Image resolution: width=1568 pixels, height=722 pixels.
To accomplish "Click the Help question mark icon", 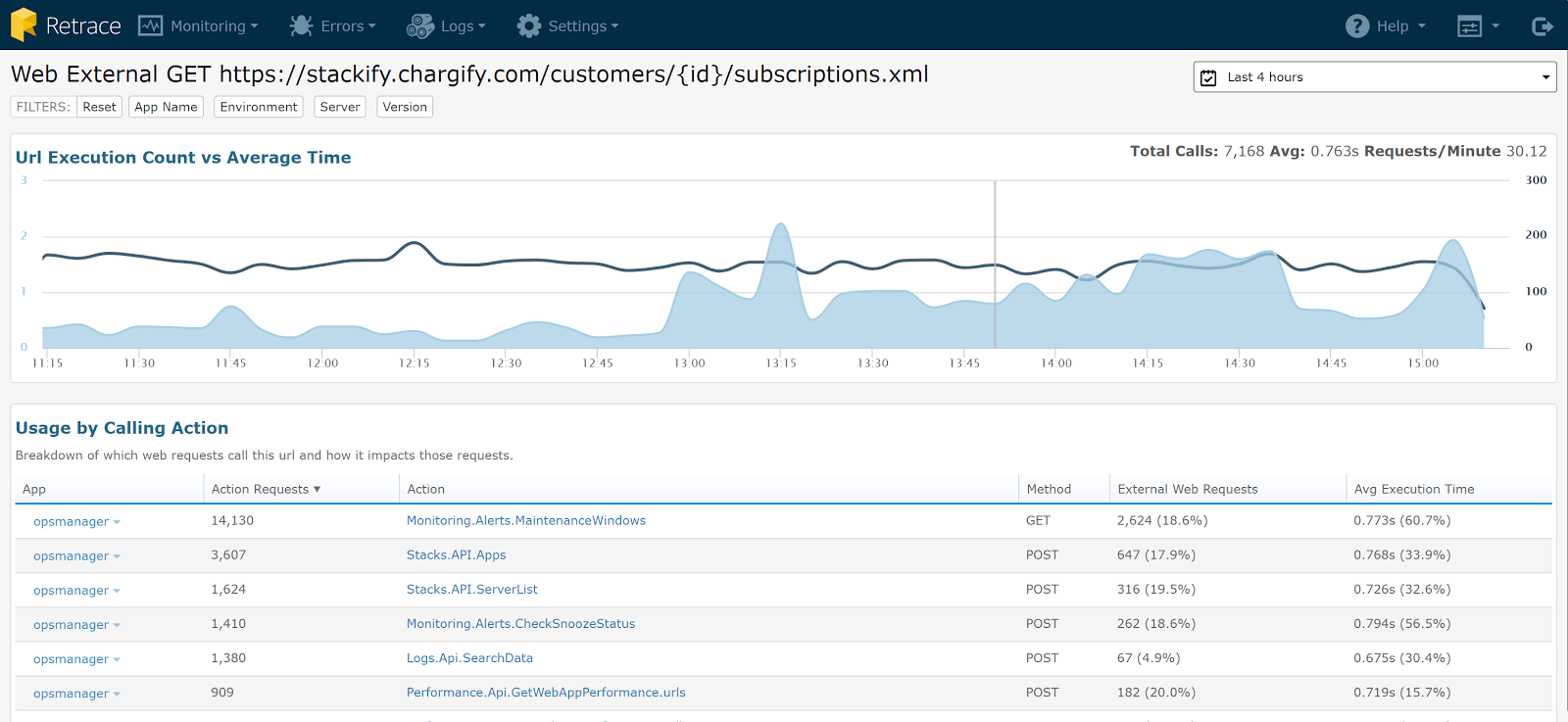I will [1357, 25].
